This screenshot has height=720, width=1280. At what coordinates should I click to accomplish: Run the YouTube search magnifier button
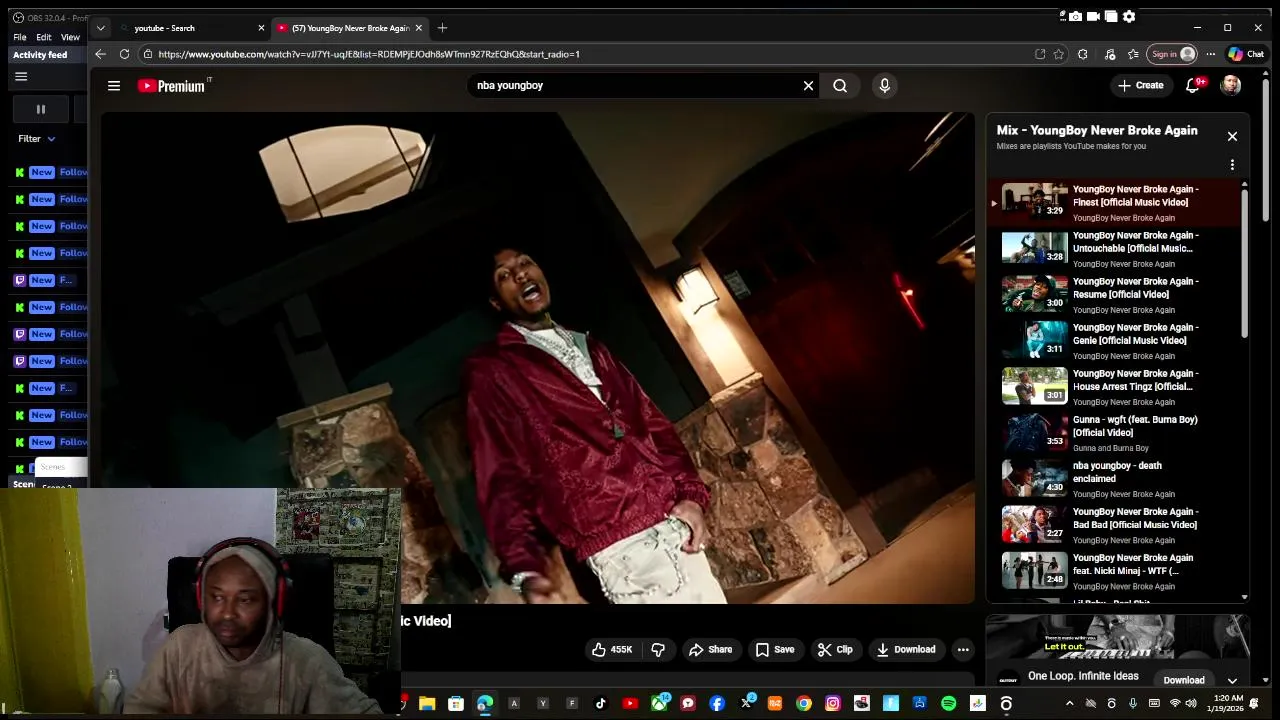click(840, 86)
